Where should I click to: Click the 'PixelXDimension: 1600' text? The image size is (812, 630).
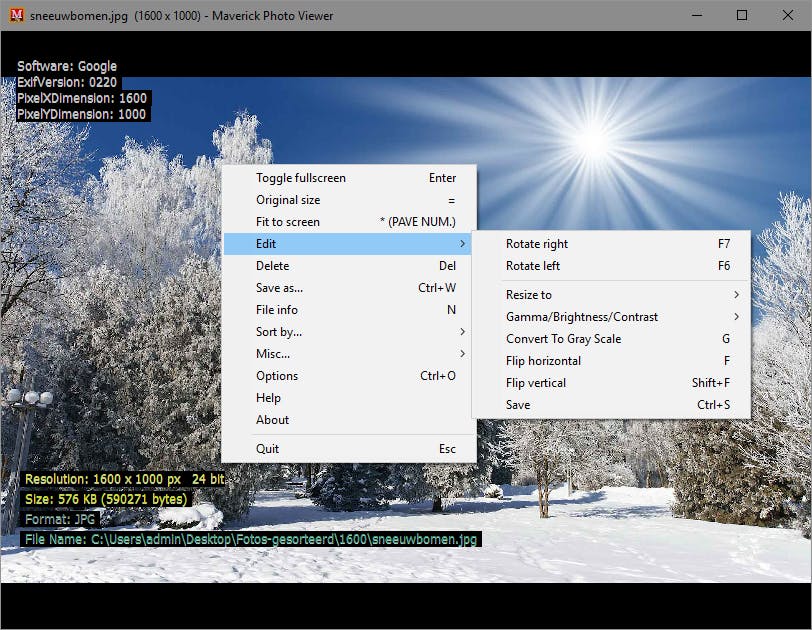click(82, 98)
